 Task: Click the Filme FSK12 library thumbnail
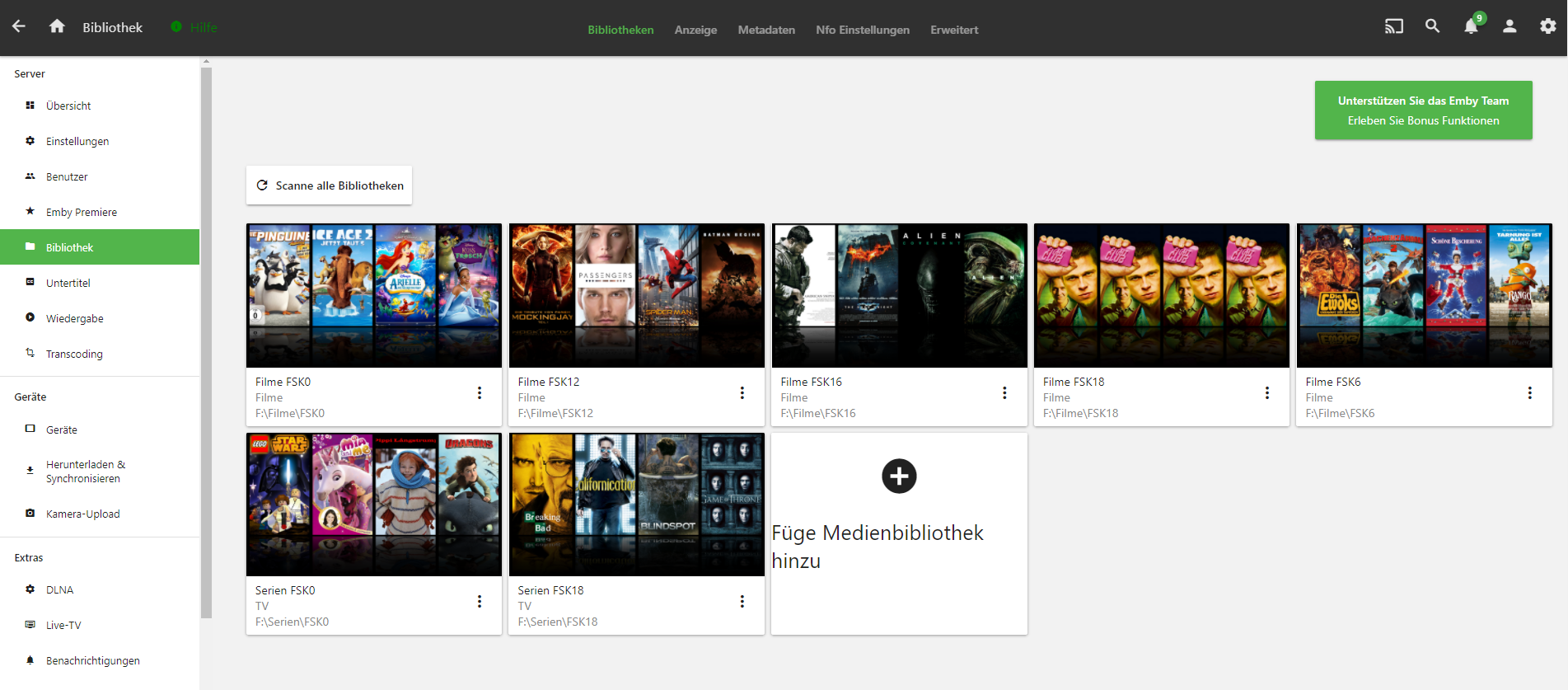pyautogui.click(x=637, y=295)
